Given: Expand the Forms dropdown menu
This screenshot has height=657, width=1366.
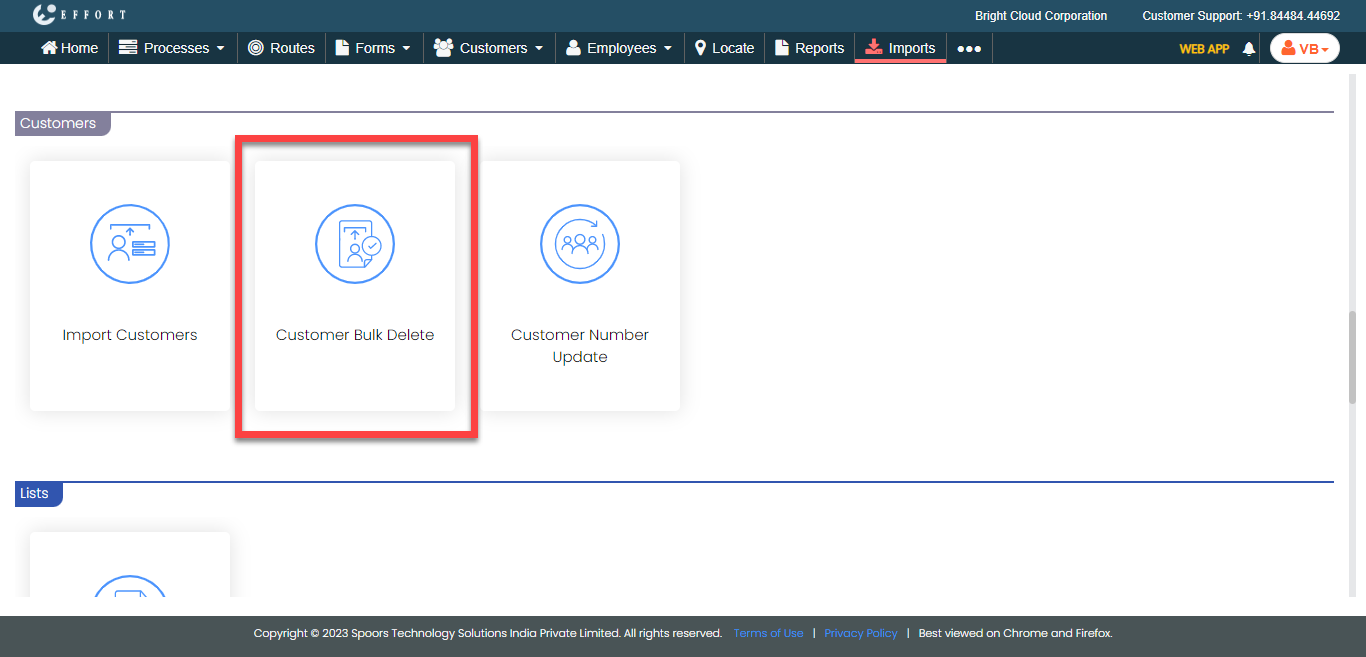Looking at the screenshot, I should click(x=373, y=48).
